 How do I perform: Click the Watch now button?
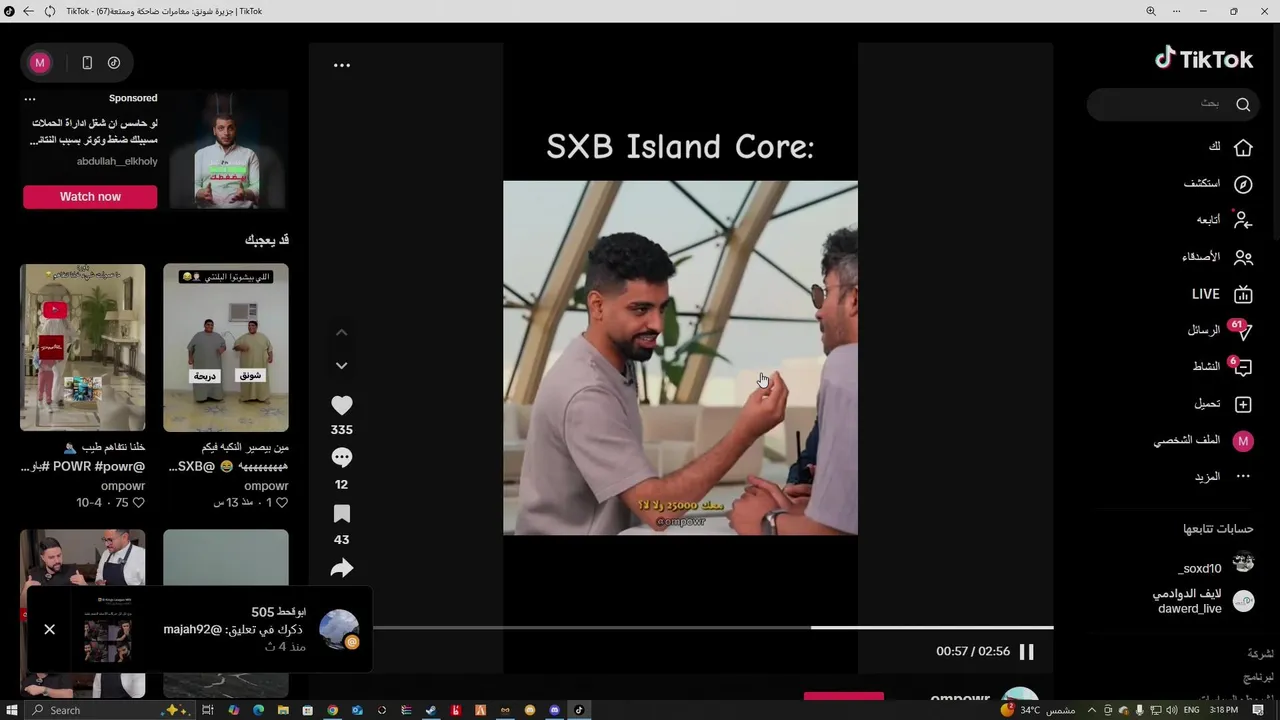click(90, 197)
